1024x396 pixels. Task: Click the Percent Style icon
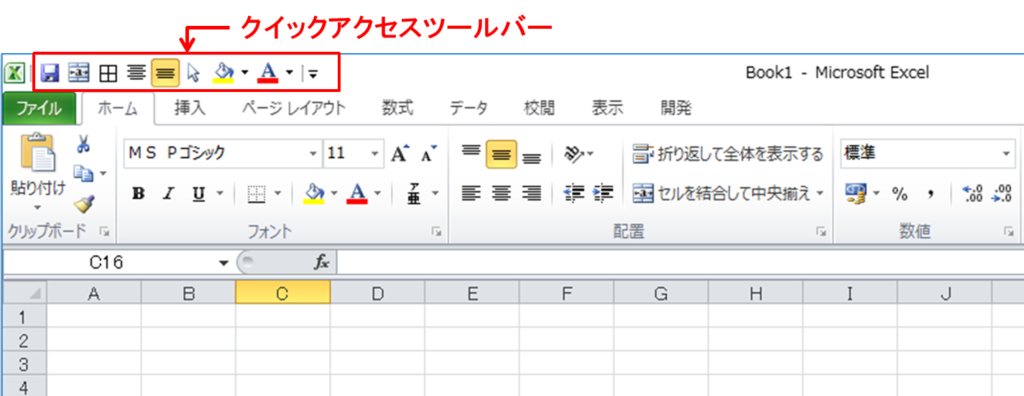tap(901, 193)
